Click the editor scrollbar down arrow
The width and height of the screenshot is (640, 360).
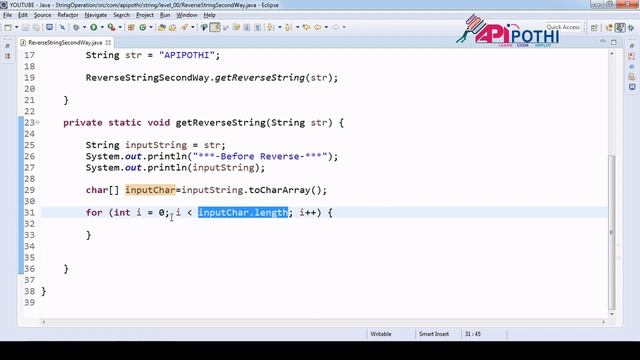pos(611,314)
